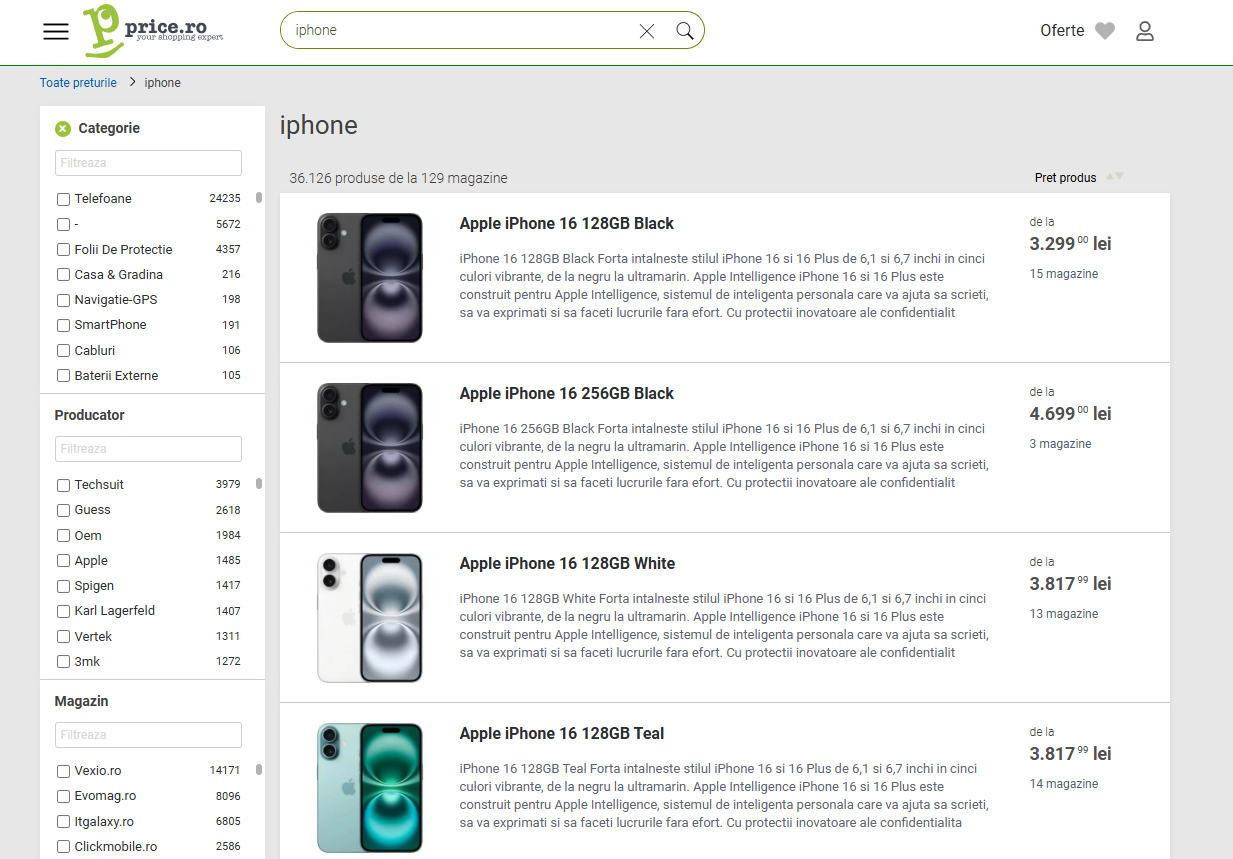Click the Categorie list scrollbar
1233x859 pixels.
pyautogui.click(x=259, y=198)
